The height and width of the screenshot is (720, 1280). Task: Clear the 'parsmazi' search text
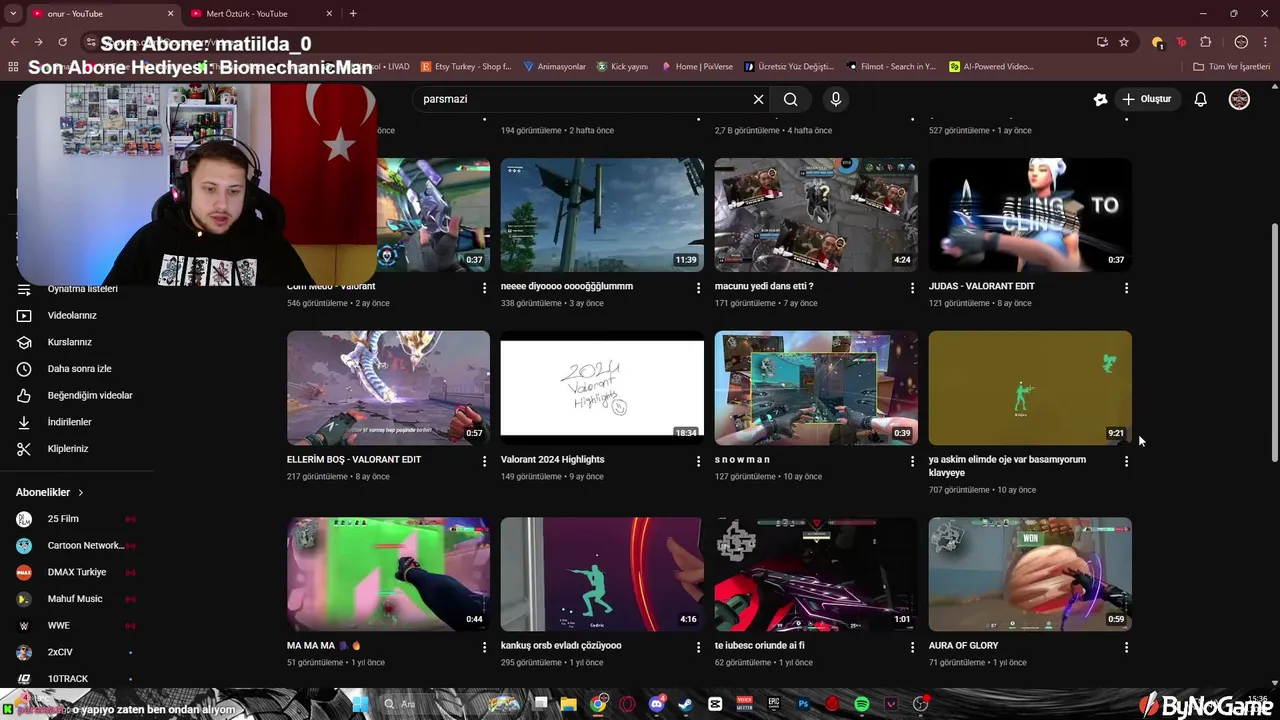click(x=758, y=99)
